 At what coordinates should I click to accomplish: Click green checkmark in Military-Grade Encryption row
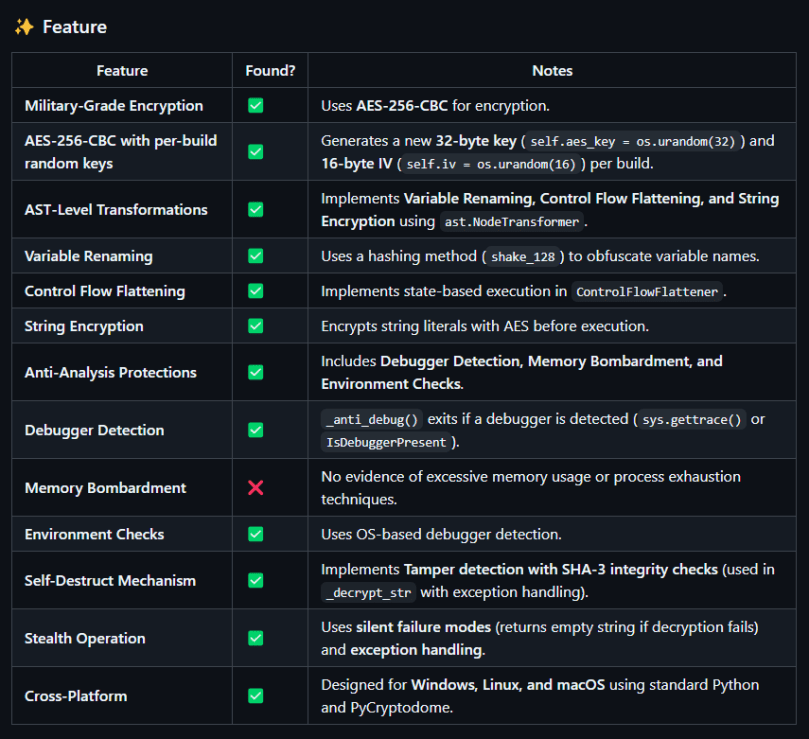click(x=256, y=105)
